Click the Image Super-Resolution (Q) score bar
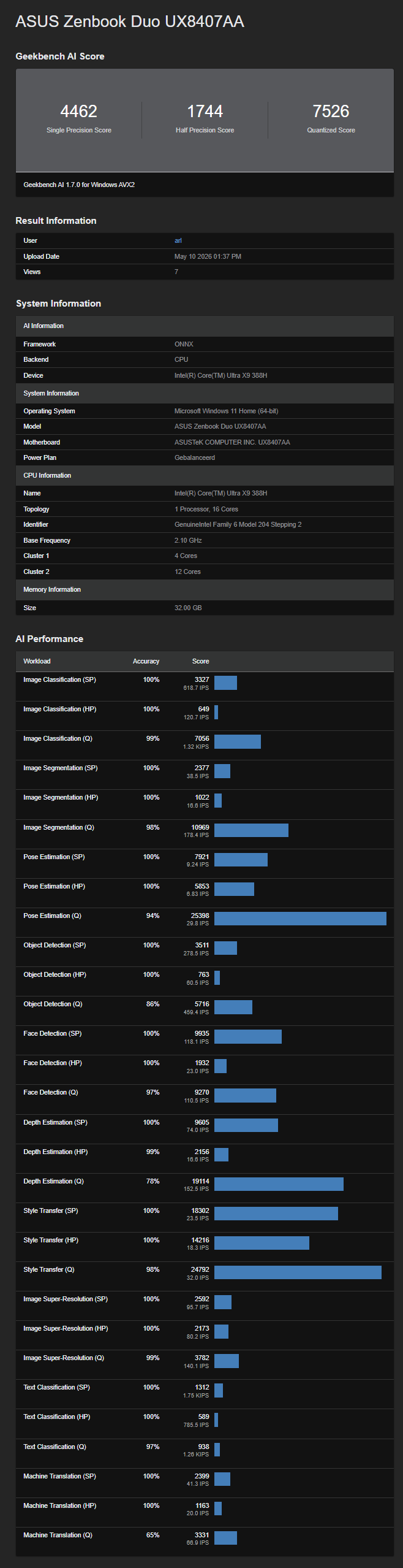This screenshot has height=1568, width=403. 227,1361
